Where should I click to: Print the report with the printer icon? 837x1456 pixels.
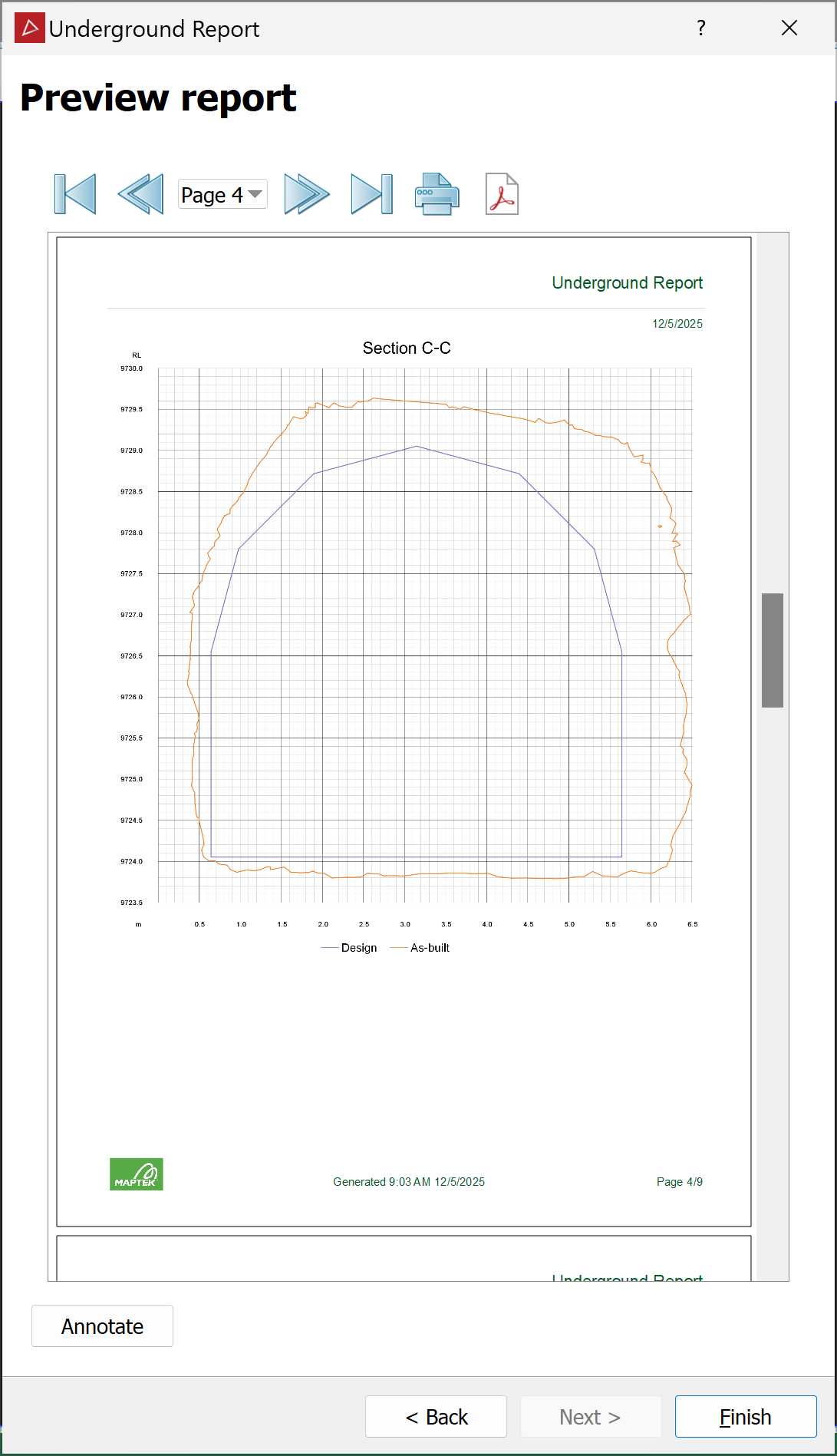(437, 194)
